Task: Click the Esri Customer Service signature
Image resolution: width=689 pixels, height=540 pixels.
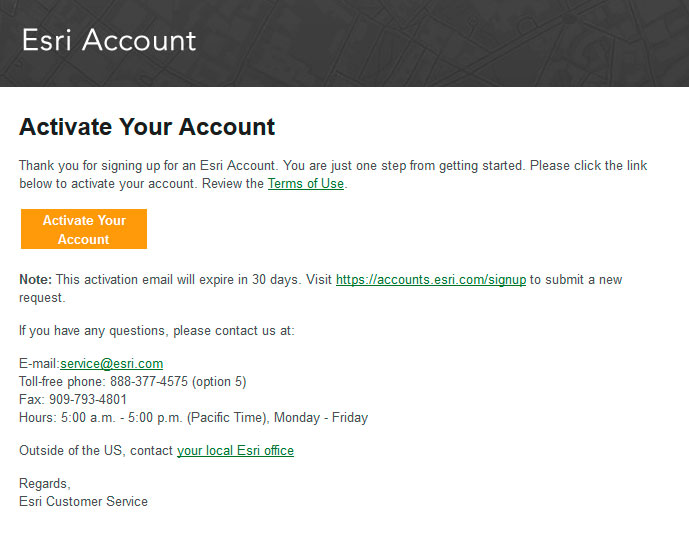Action: click(x=83, y=501)
